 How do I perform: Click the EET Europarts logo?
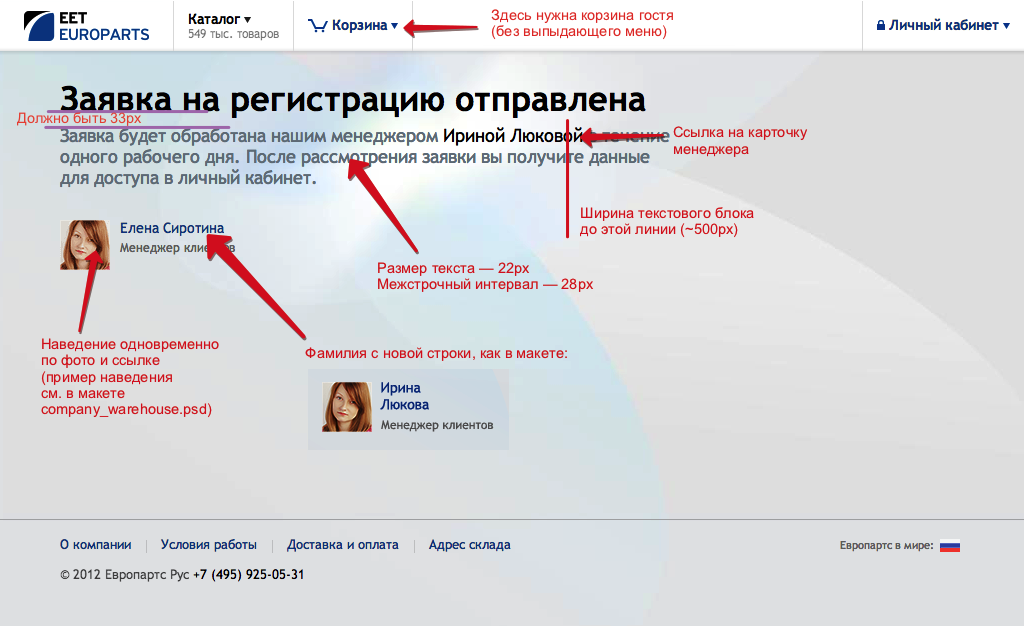(87, 26)
